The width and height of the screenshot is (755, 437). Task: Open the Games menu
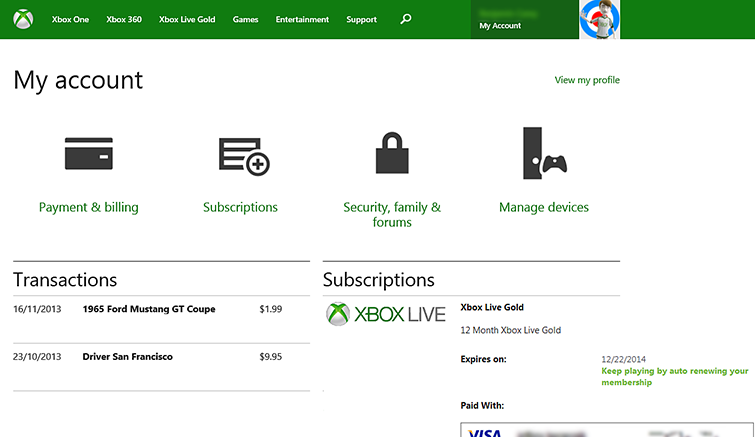pos(246,19)
